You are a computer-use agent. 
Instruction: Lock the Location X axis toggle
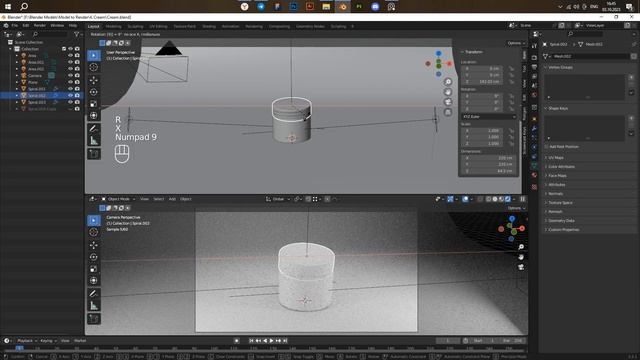point(511,69)
